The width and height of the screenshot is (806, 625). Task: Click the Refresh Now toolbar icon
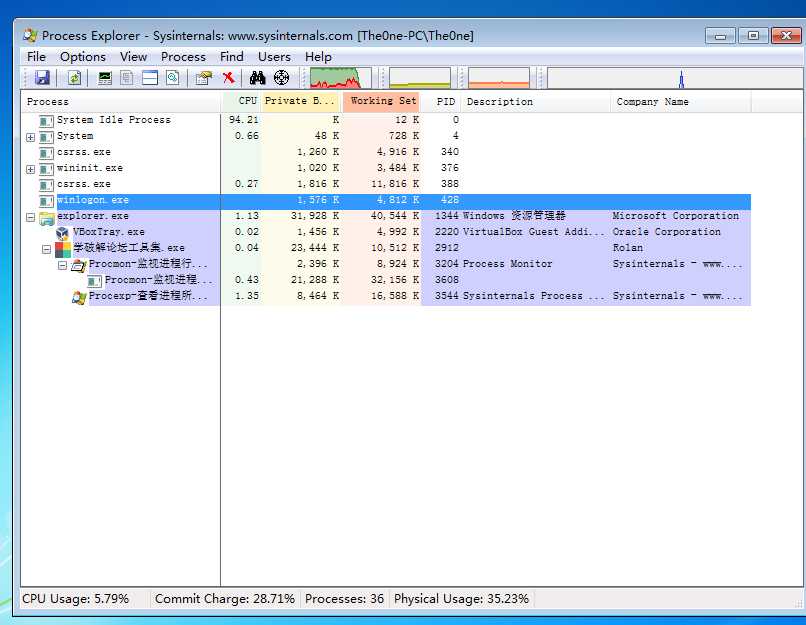(75, 78)
